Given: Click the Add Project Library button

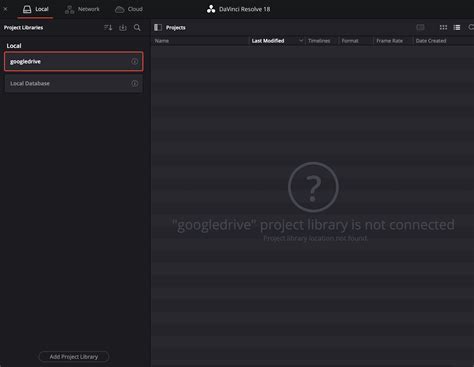Looking at the screenshot, I should coord(74,357).
